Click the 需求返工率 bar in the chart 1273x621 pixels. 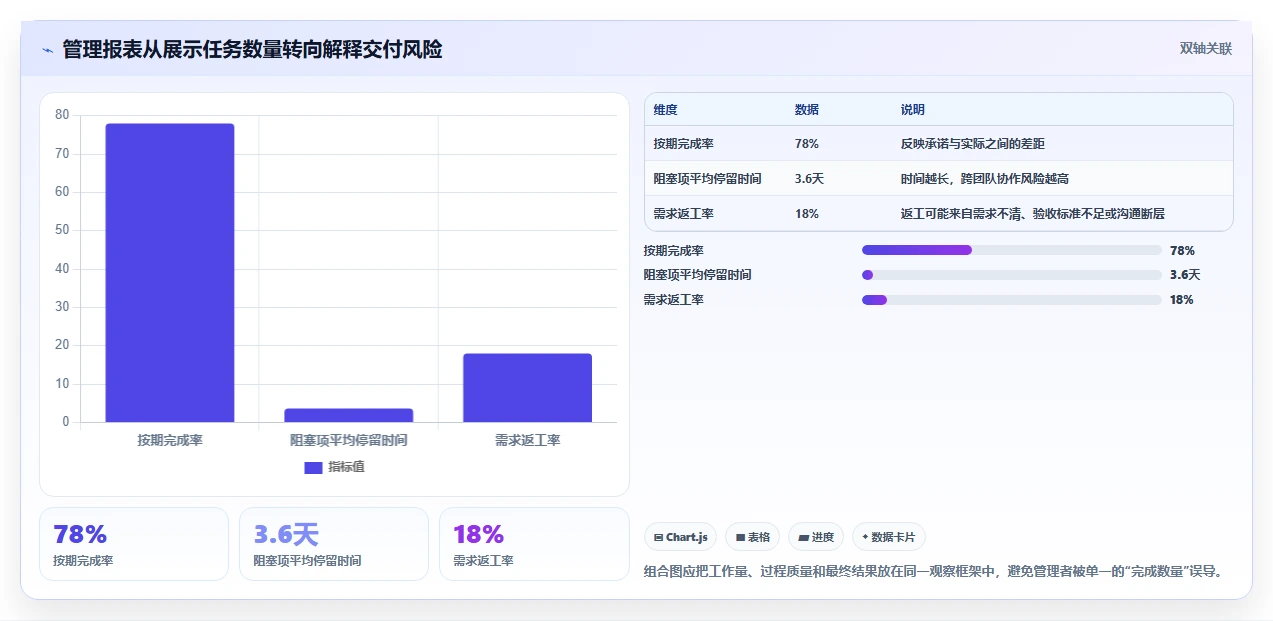(x=528, y=387)
